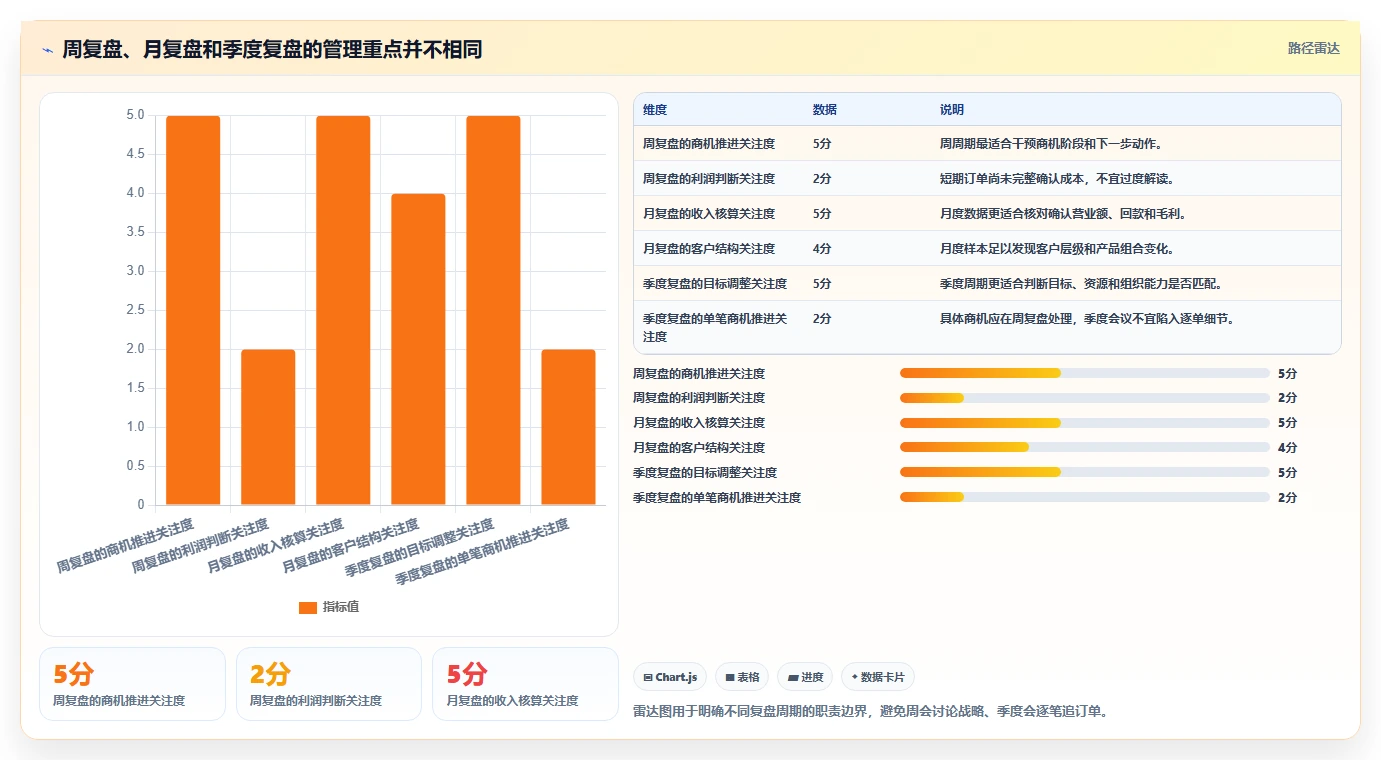The height and width of the screenshot is (760, 1381).
Task: Click the 5分 card for 周复盘的商机推进关注度
Action: (132, 684)
